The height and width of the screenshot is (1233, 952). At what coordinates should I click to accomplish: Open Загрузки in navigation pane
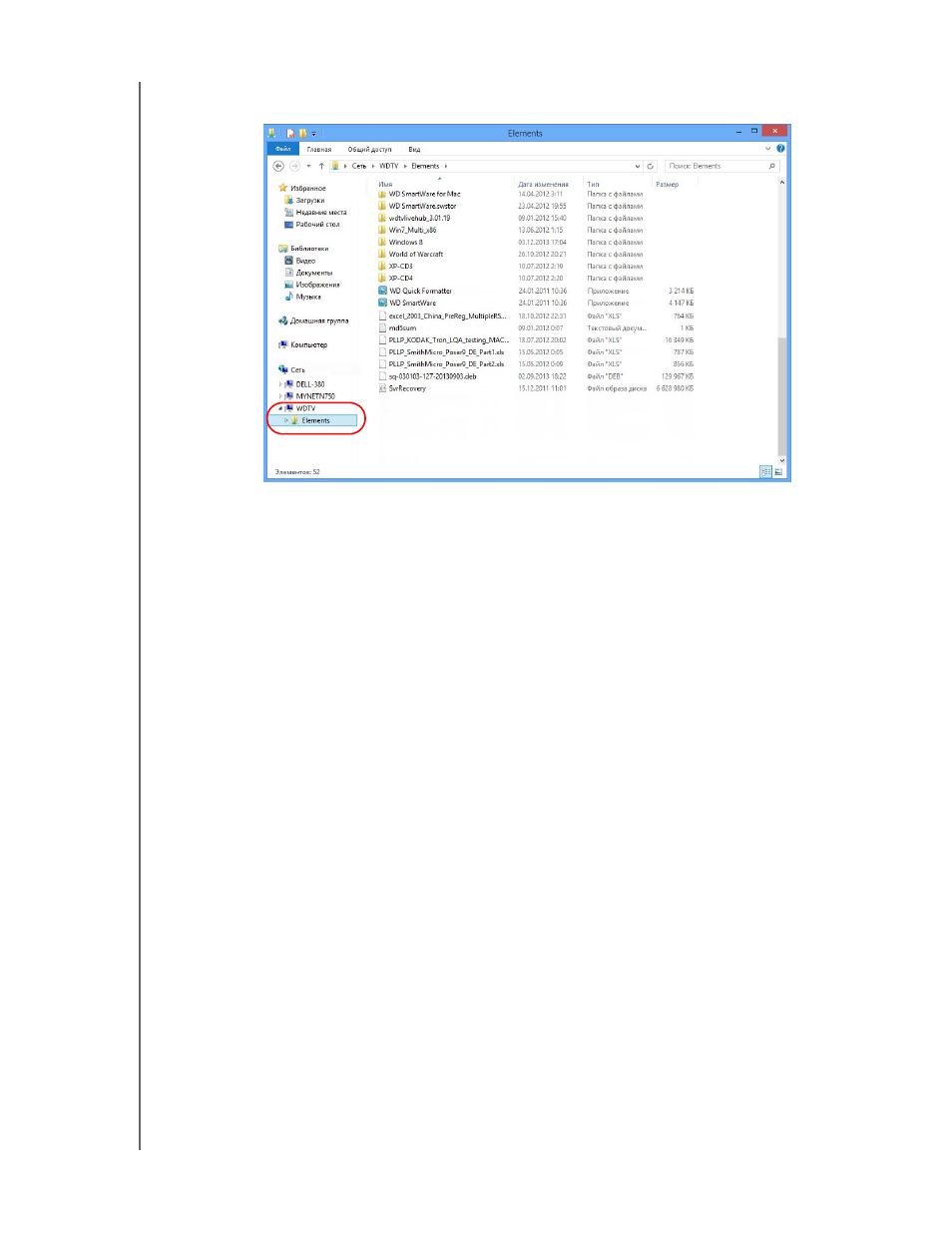pos(309,200)
